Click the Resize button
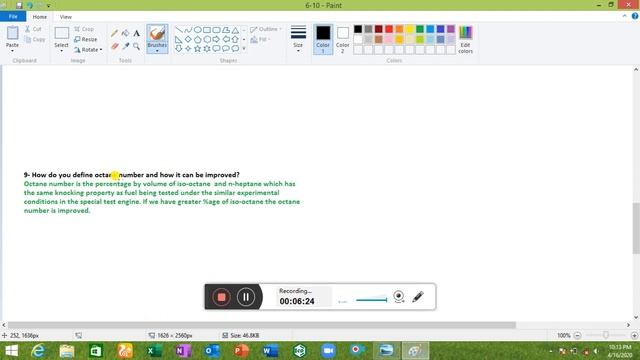Screen dimensions: 640x360 pyautogui.click(x=86, y=40)
